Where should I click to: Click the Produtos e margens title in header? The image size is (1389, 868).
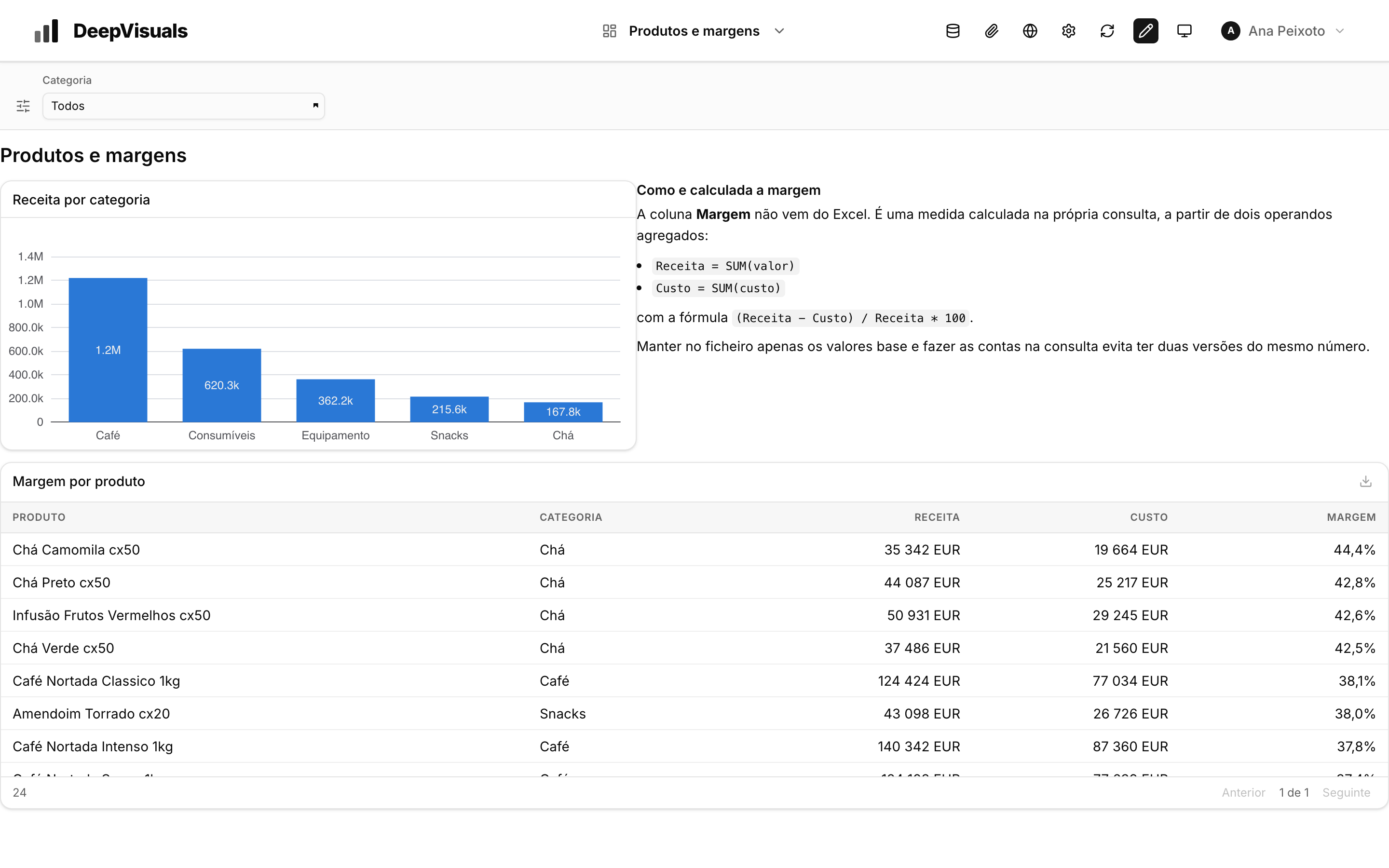pyautogui.click(x=694, y=31)
